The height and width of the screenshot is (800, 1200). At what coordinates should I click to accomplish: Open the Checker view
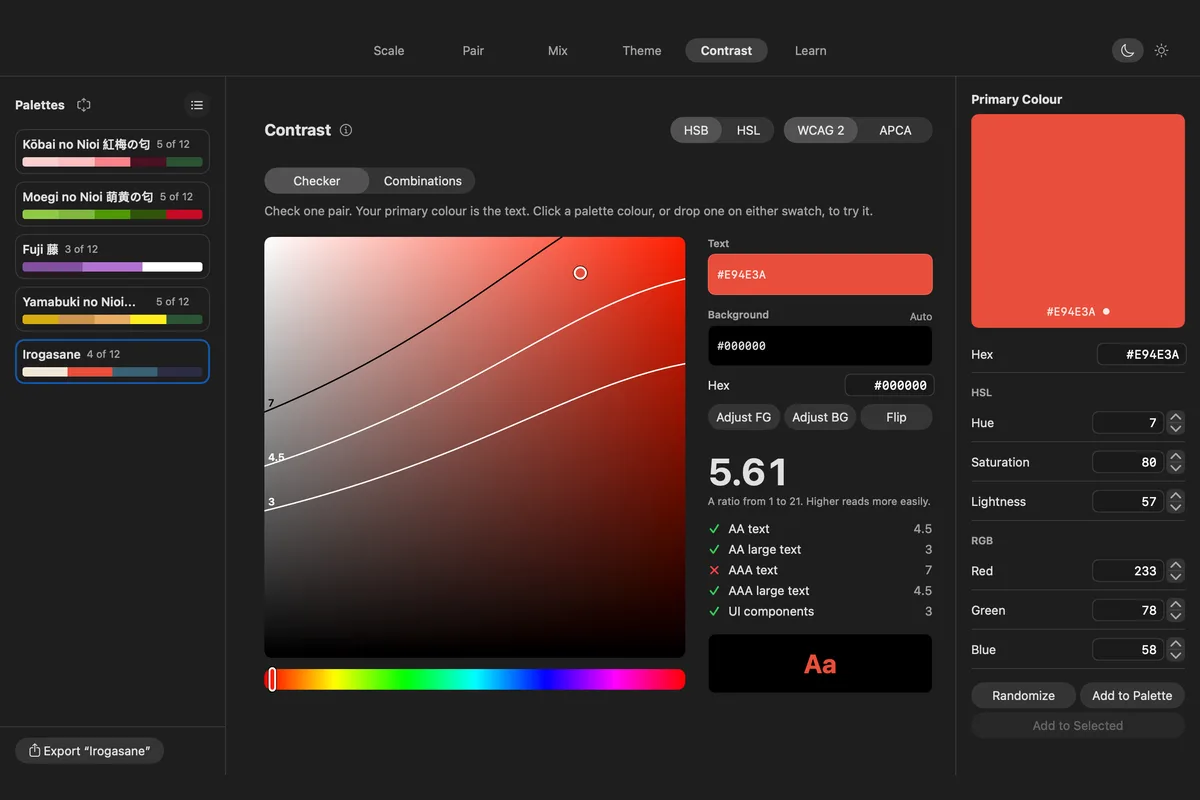(x=317, y=181)
